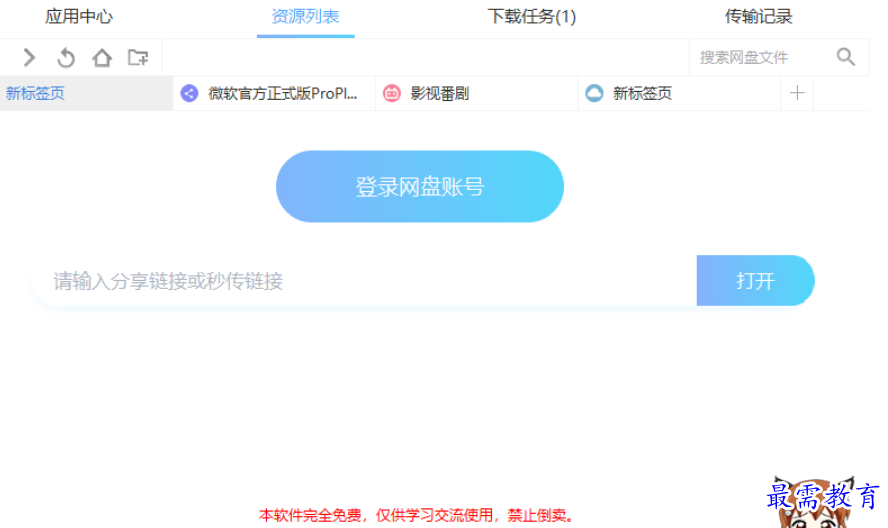Open 下载任务(1) tab
Viewport: 888px width, 528px height.
tap(532, 16)
